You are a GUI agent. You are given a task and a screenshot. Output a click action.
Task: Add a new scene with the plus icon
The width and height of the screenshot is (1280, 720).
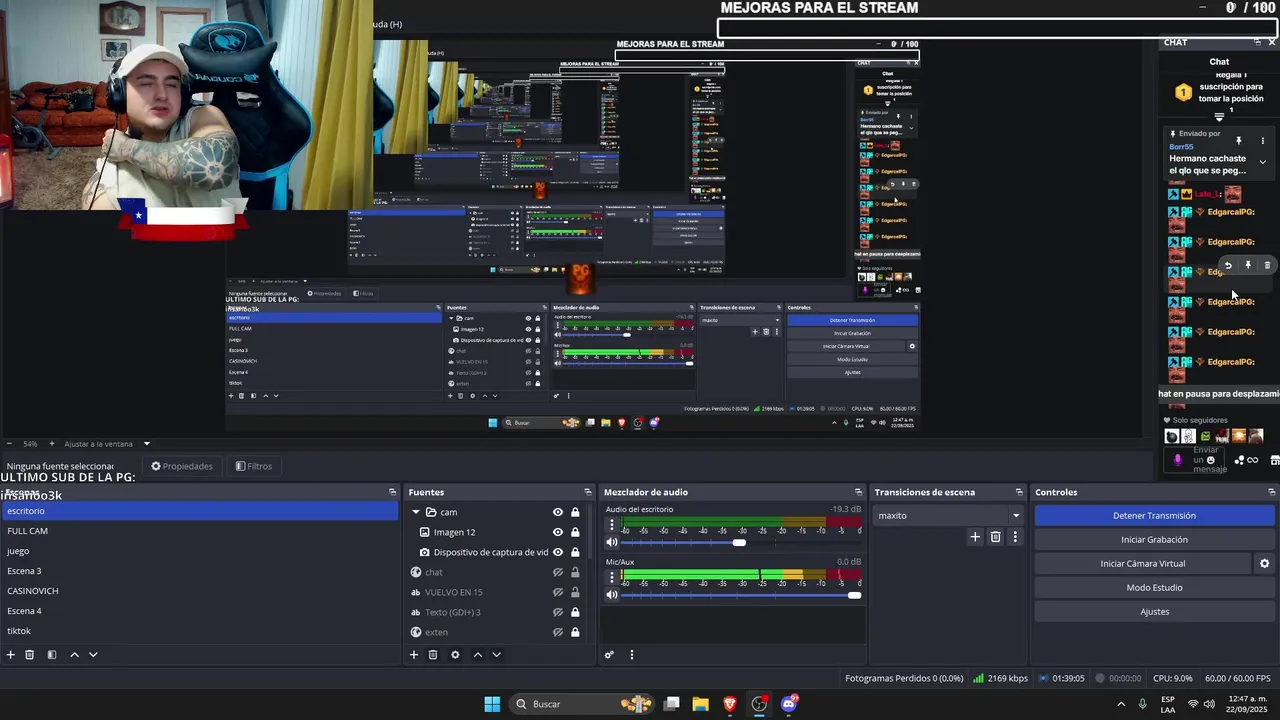(11, 655)
